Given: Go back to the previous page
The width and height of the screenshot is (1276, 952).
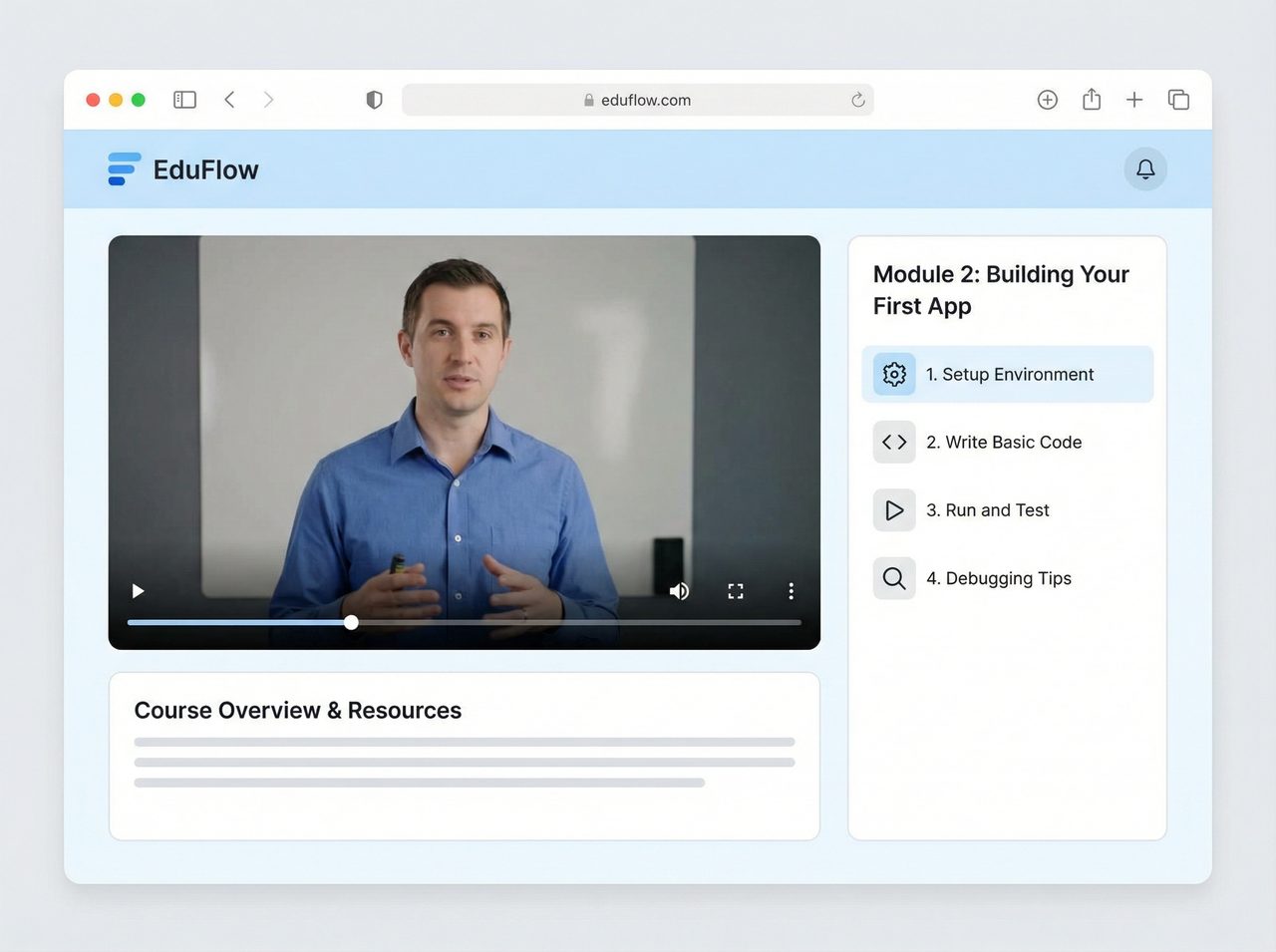Looking at the screenshot, I should pyautogui.click(x=230, y=100).
